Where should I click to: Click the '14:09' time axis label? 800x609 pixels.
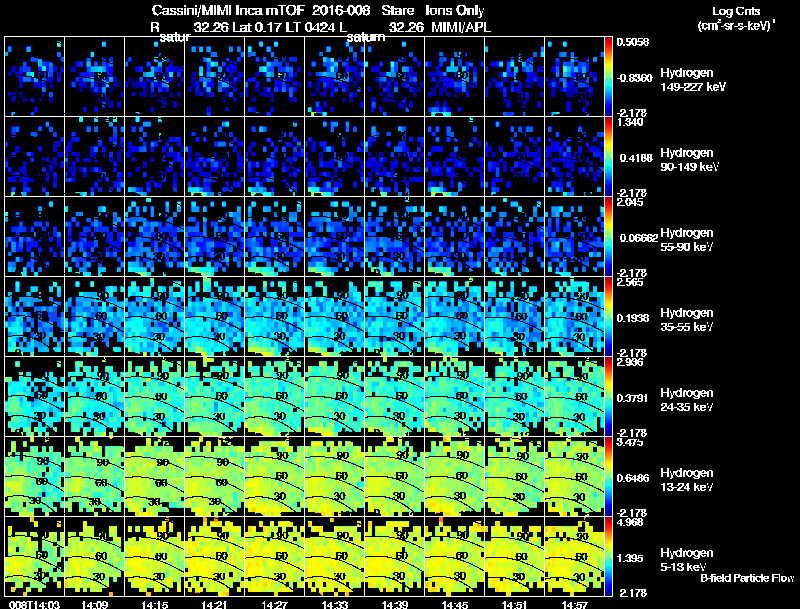(x=94, y=604)
